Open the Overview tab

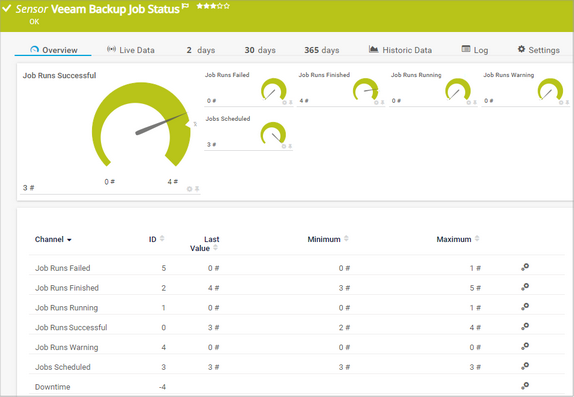(x=53, y=50)
